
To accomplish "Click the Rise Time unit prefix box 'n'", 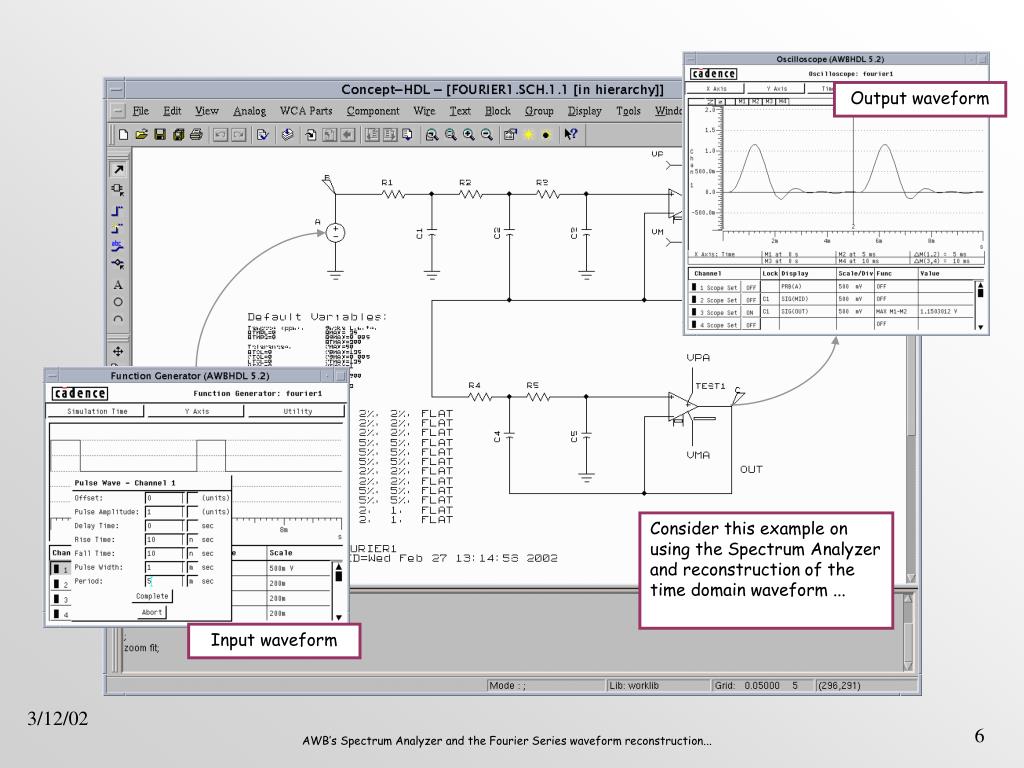I will [192, 539].
